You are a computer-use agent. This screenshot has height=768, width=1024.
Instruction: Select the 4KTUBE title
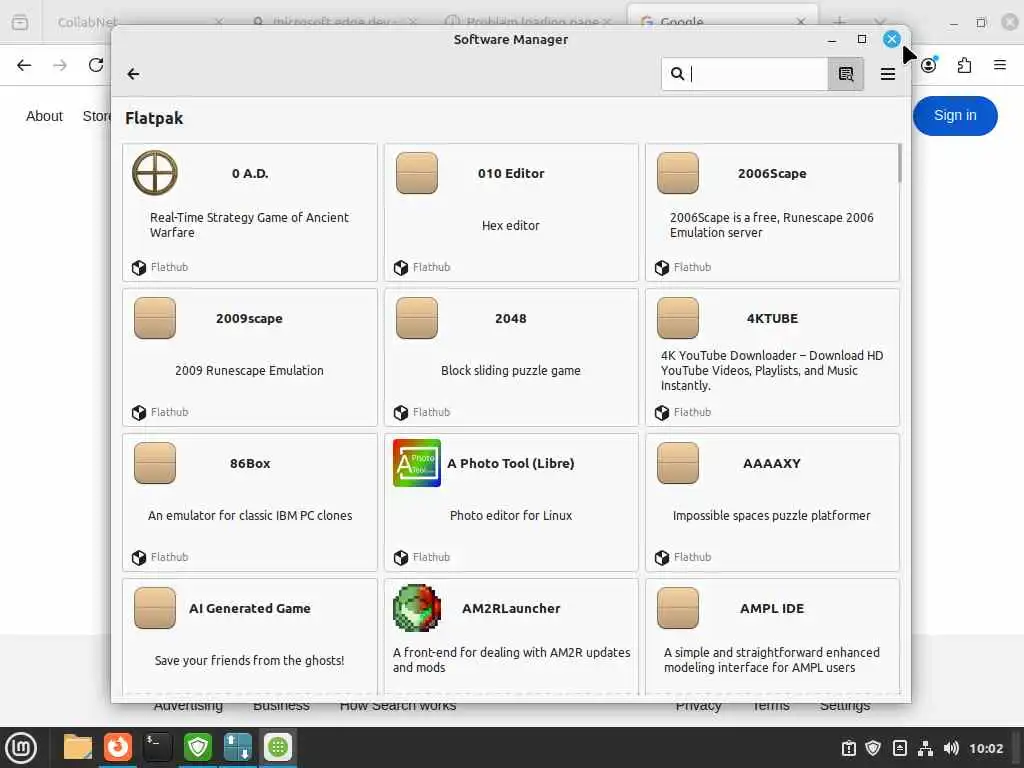point(772,319)
